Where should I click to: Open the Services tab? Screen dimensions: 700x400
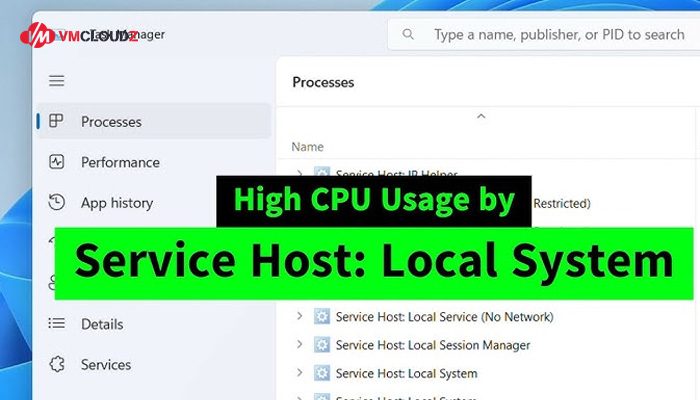click(x=154, y=365)
